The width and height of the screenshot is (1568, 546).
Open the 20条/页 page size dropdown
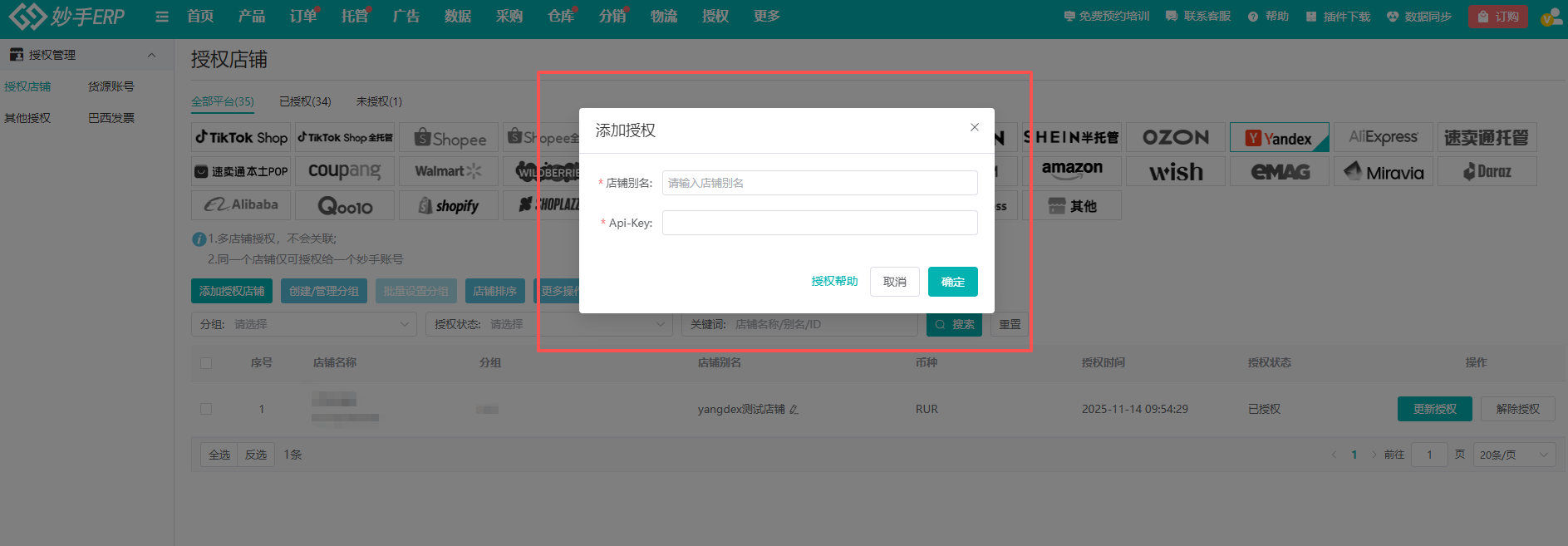pyautogui.click(x=1515, y=455)
